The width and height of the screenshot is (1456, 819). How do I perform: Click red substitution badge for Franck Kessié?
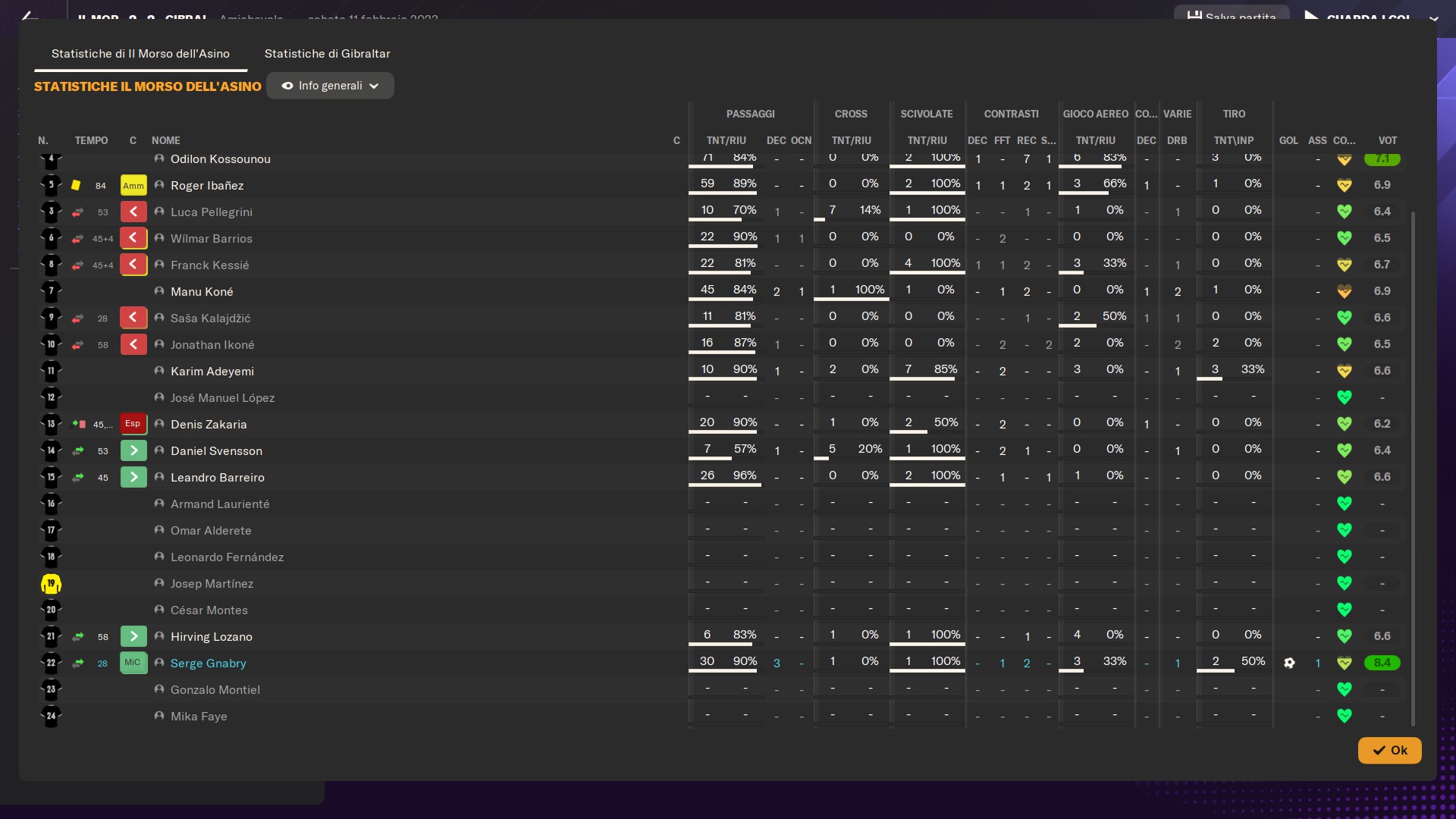tap(133, 265)
